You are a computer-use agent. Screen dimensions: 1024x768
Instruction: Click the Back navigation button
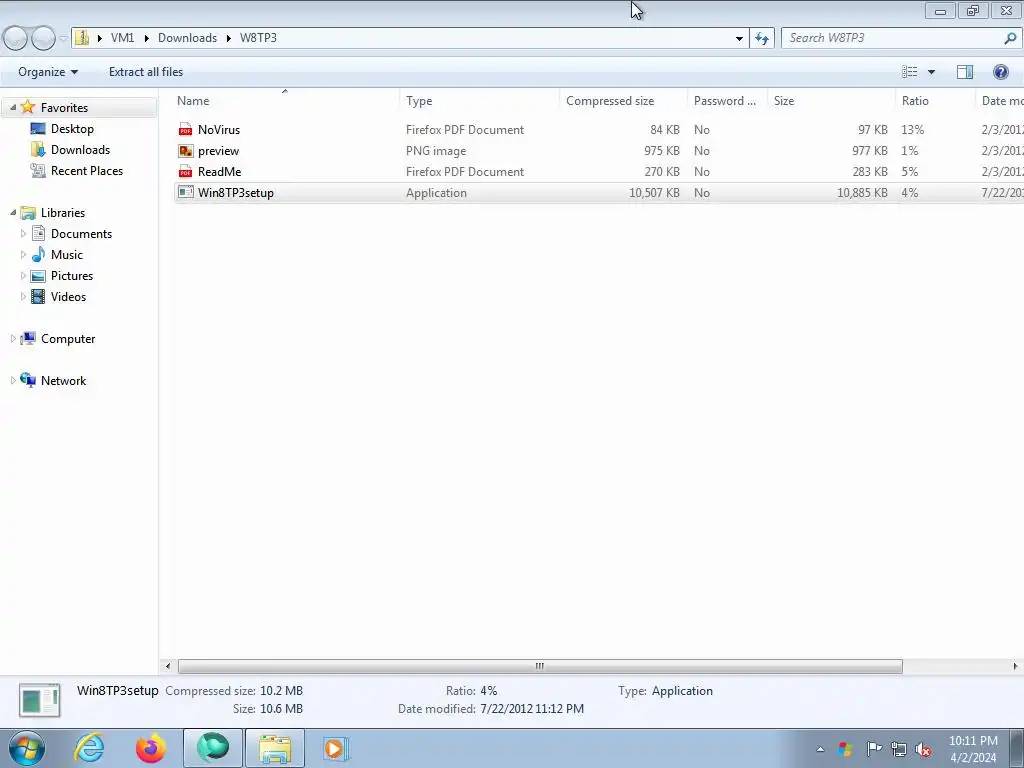(15, 39)
